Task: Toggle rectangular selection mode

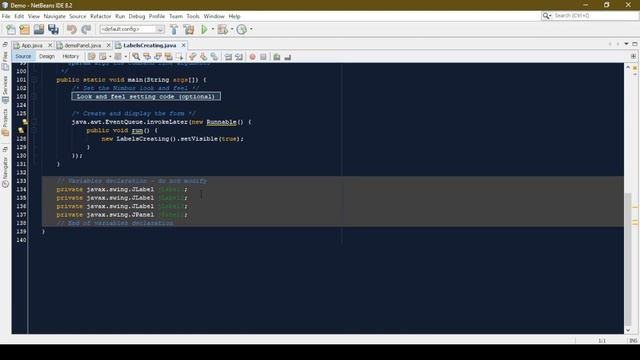Action: (x=179, y=57)
